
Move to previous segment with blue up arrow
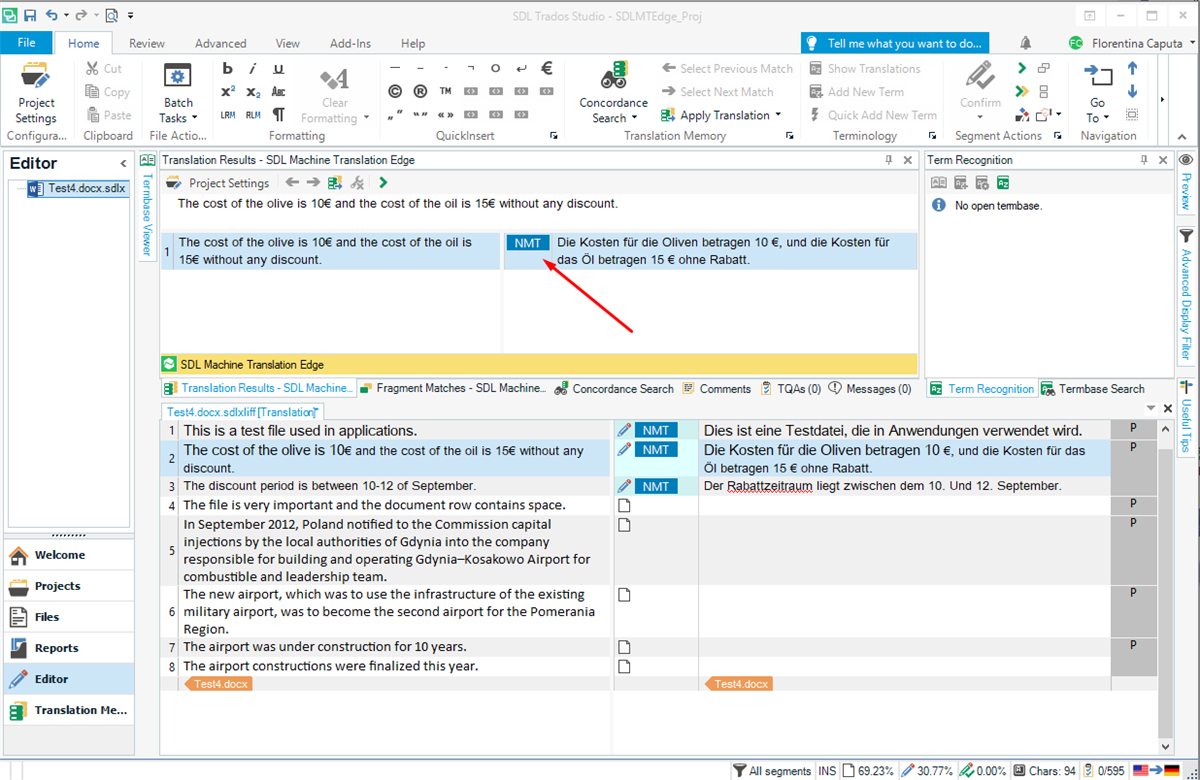1132,69
